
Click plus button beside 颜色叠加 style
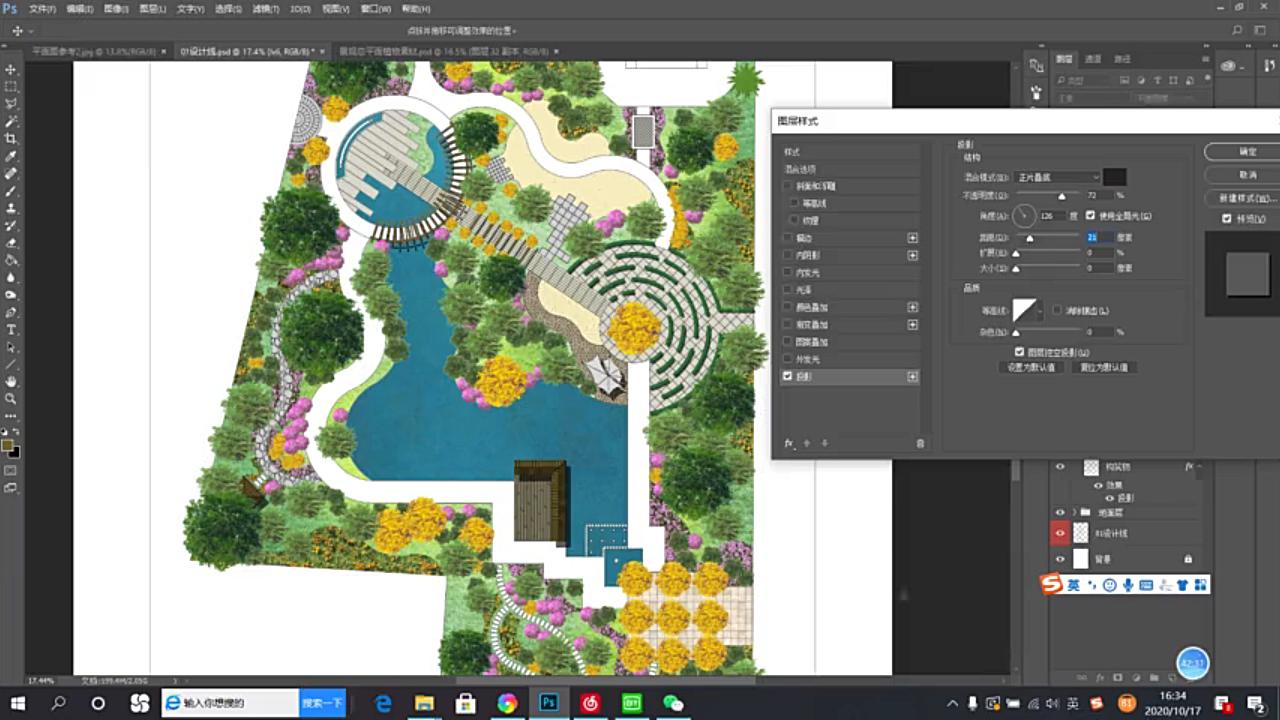click(x=912, y=307)
